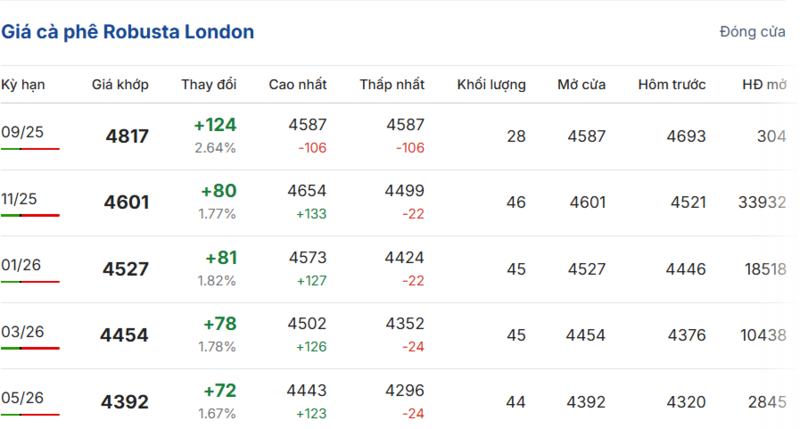Click the Hôm trước column header
The height and width of the screenshot is (429, 800).
671,85
